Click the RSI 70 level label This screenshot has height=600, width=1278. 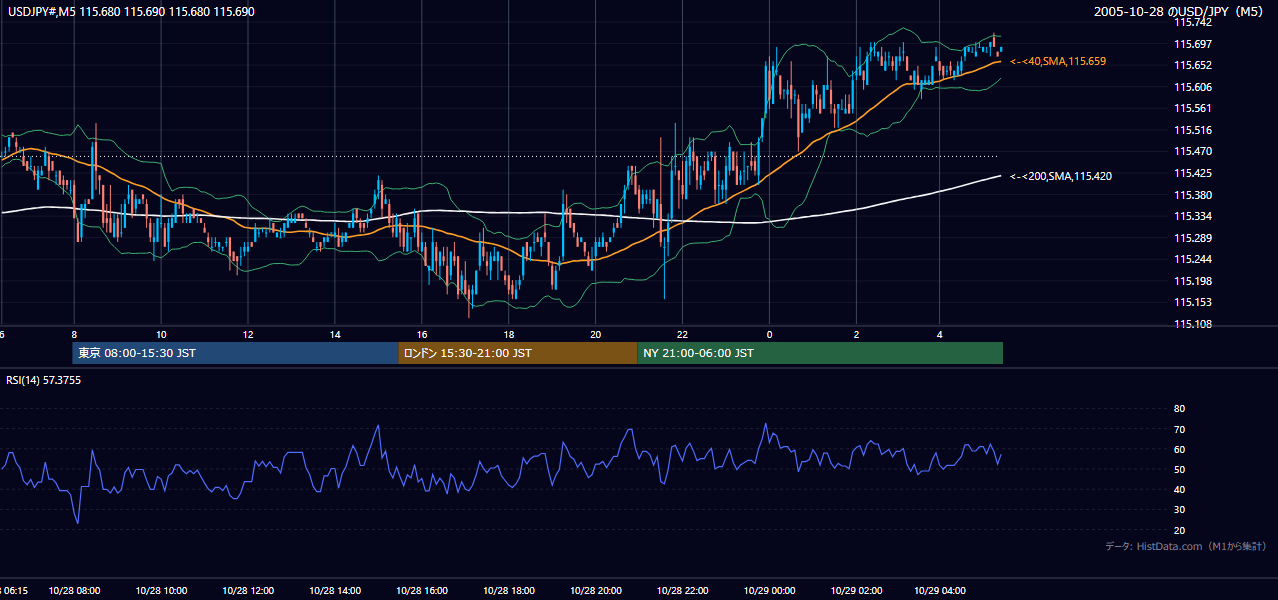coord(1179,429)
